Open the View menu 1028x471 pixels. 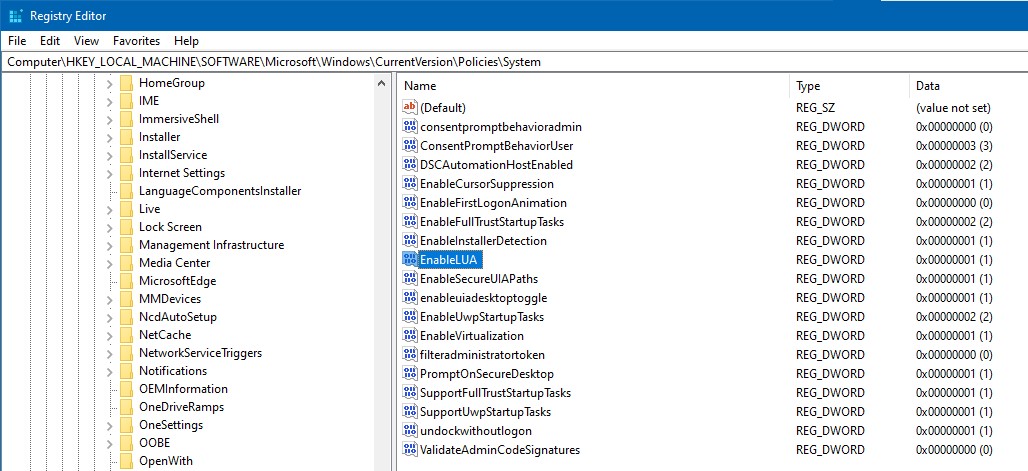86,41
